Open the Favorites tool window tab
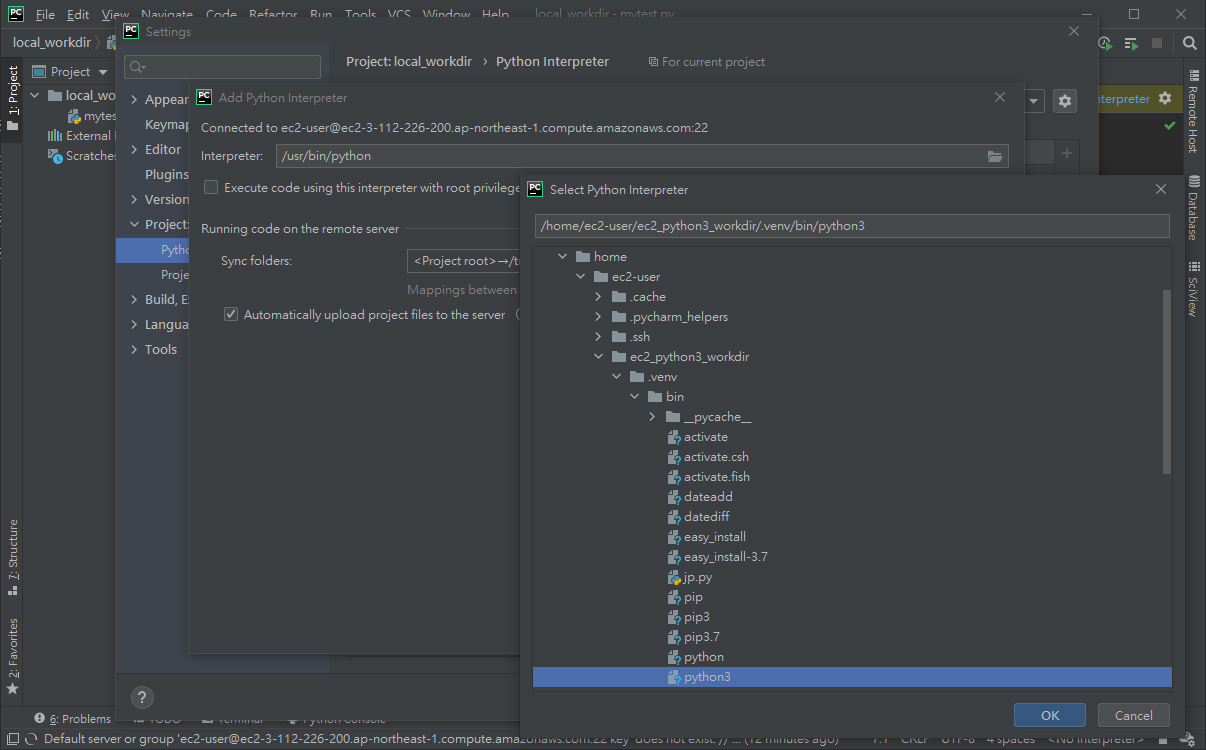Viewport: 1206px width, 750px height. [12, 656]
